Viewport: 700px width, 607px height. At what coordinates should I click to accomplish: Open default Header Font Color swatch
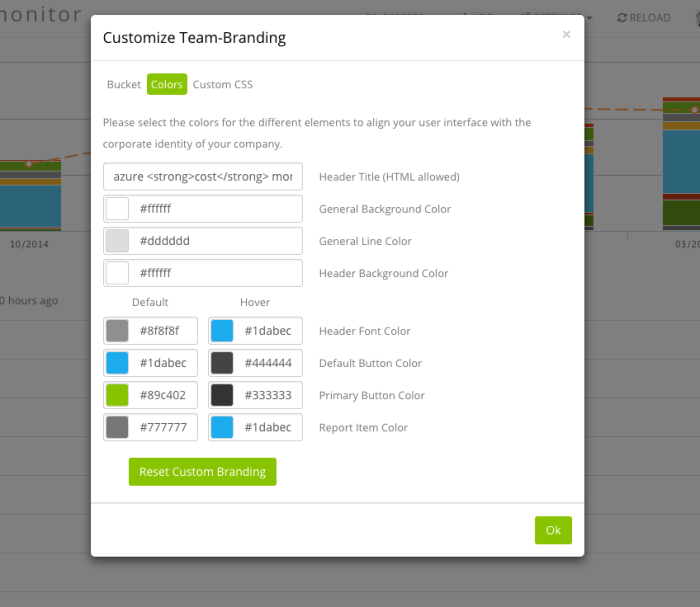coord(117,331)
